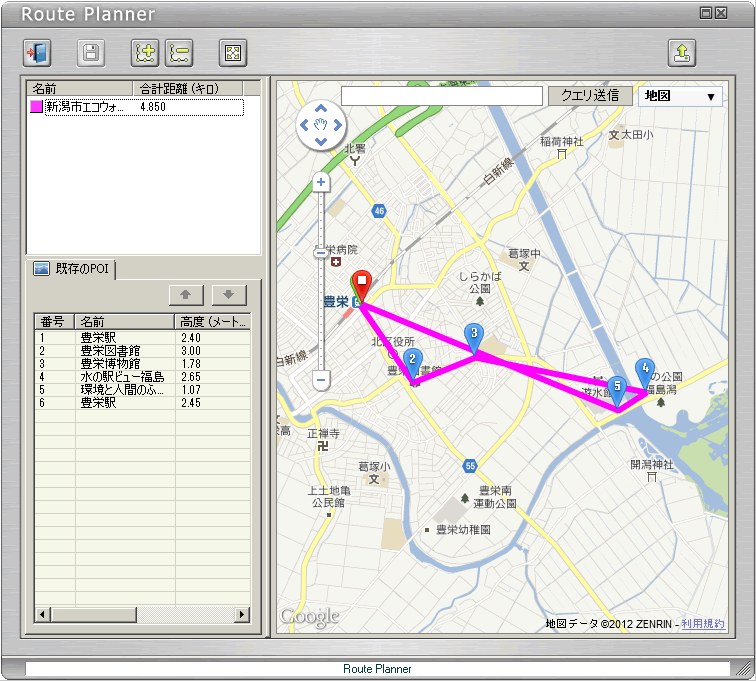Click the add route icon with plus
This screenshot has height=681, width=756.
tap(145, 53)
